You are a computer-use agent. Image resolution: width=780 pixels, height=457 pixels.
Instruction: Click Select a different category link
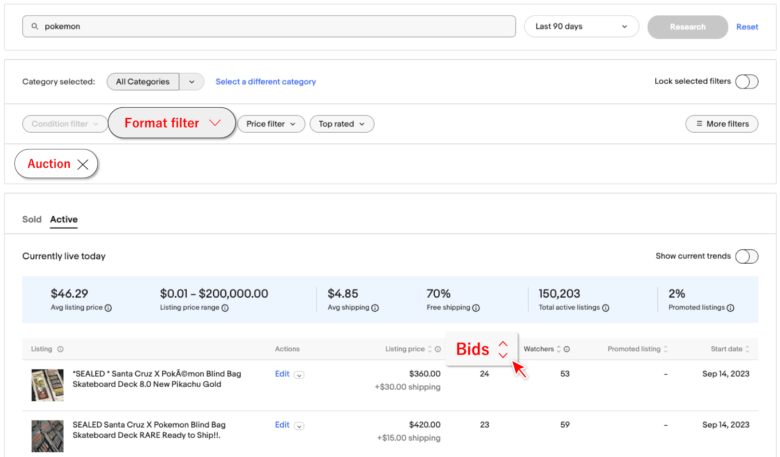(x=265, y=82)
